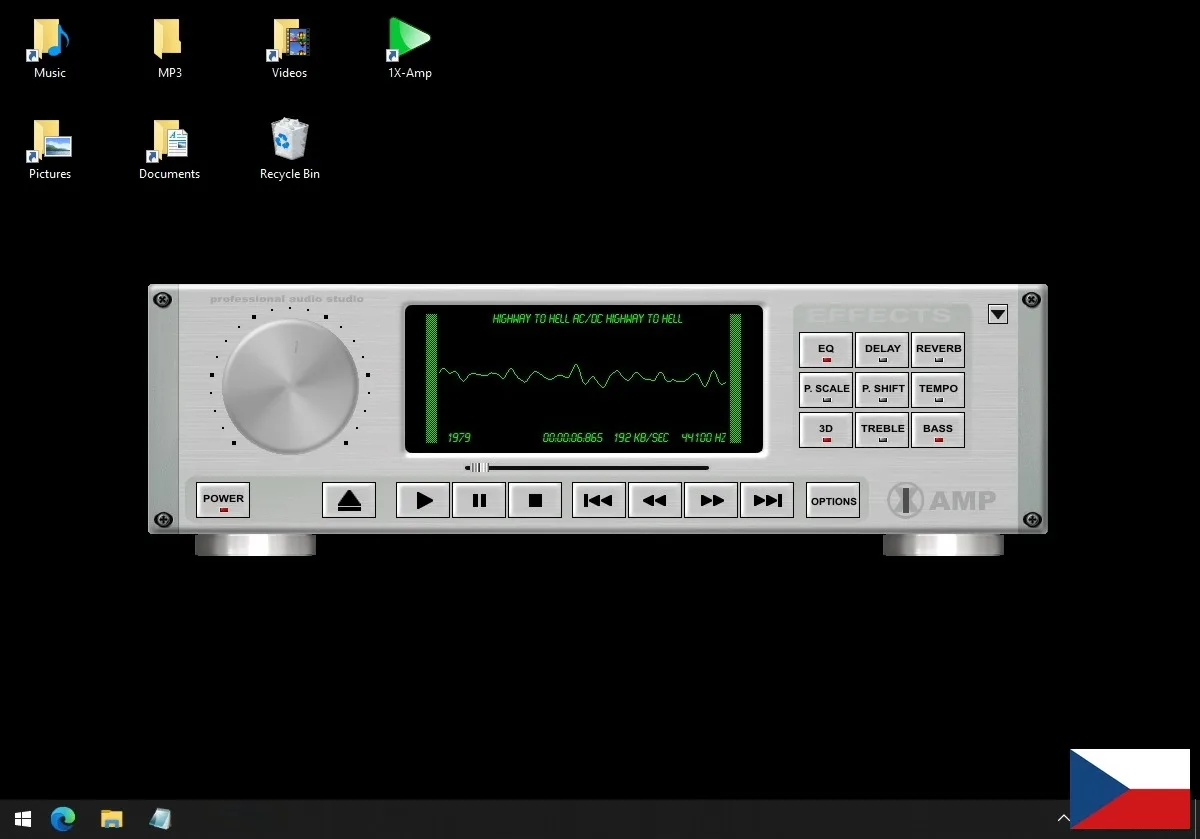Click the Eject button to open files
1200x839 pixels.
coord(349,500)
